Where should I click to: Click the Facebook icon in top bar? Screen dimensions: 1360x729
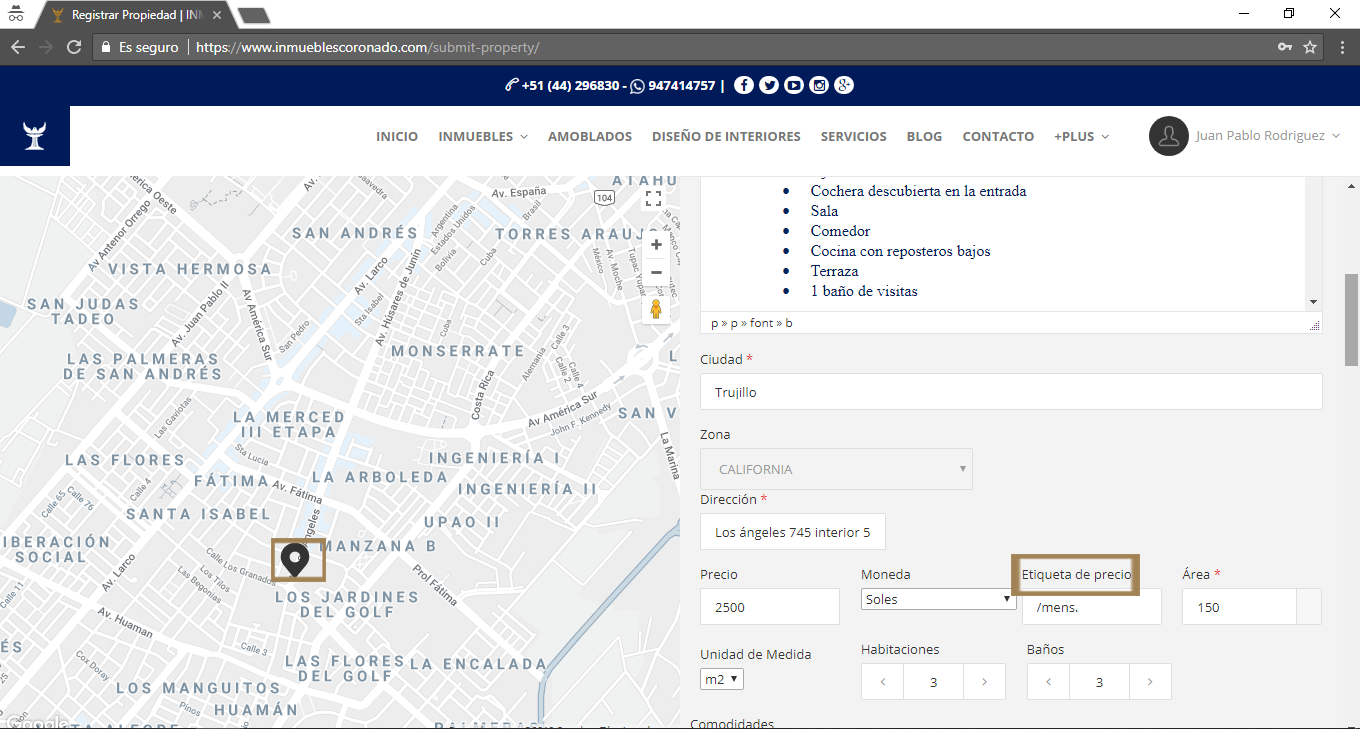[x=743, y=86]
